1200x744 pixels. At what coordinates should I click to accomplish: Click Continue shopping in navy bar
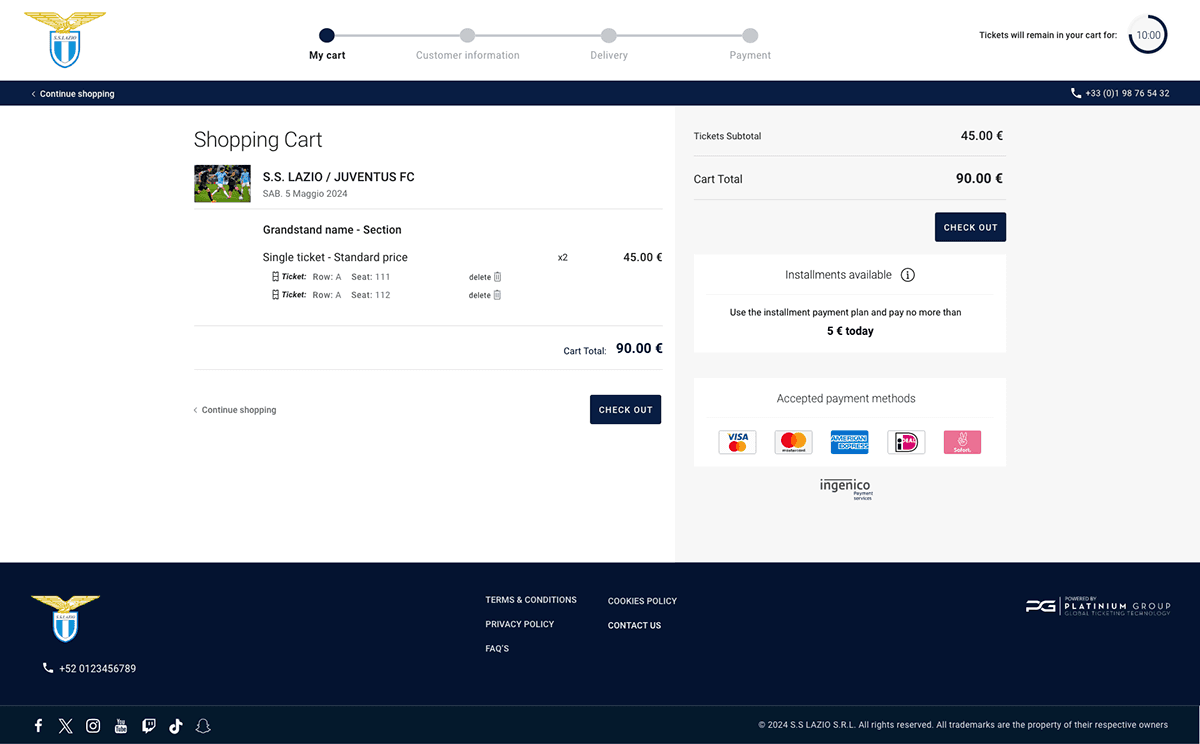click(x=73, y=94)
